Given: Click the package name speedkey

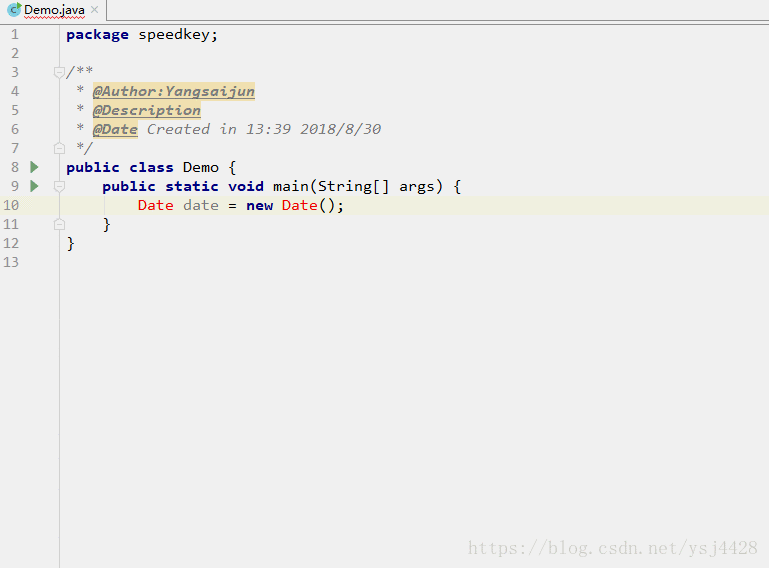Looking at the screenshot, I should coord(174,35).
